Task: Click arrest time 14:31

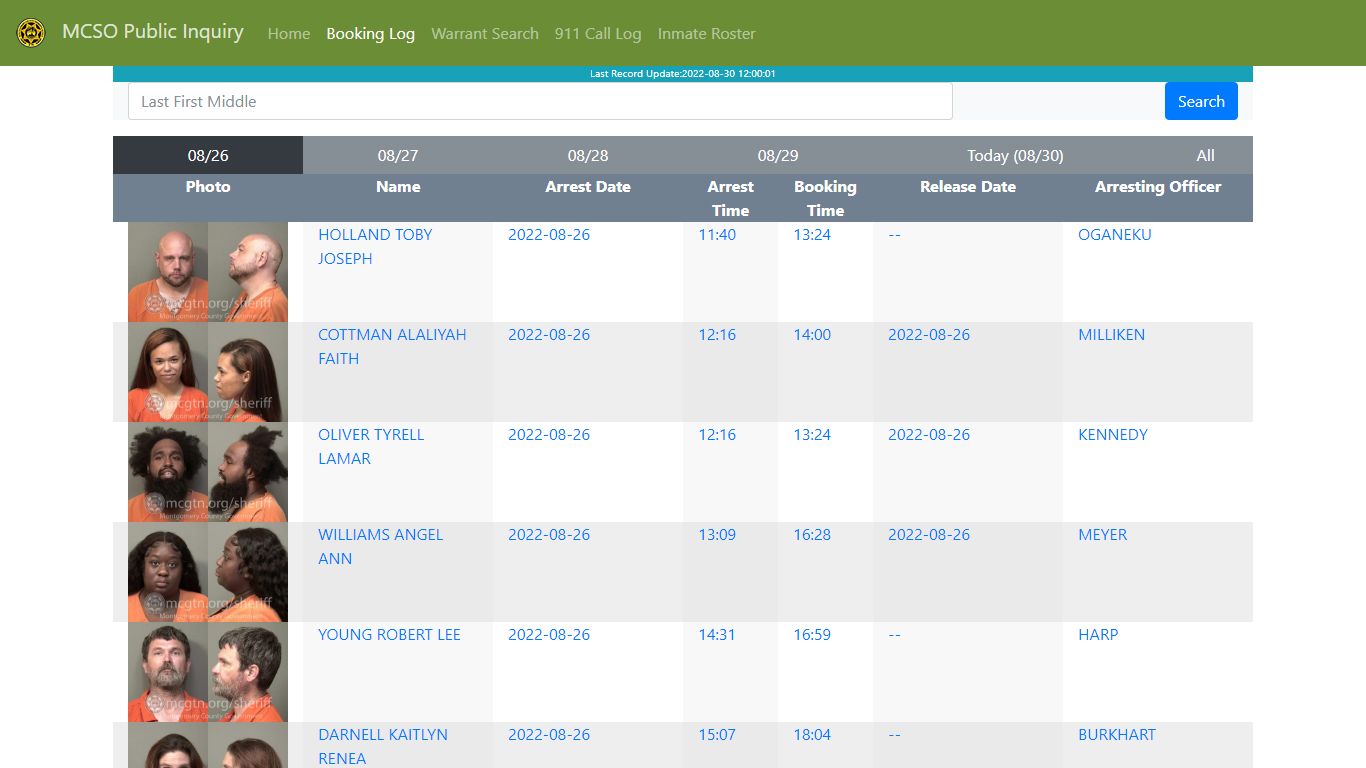Action: pos(717,634)
